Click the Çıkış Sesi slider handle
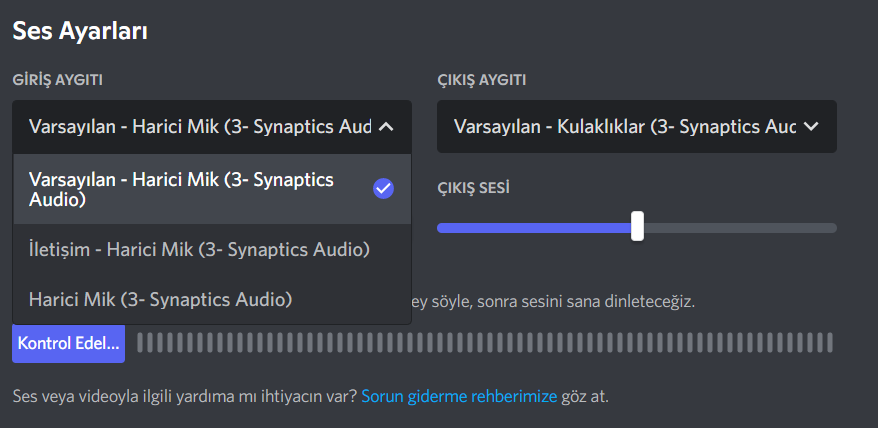The height and width of the screenshot is (428, 878). tap(637, 227)
